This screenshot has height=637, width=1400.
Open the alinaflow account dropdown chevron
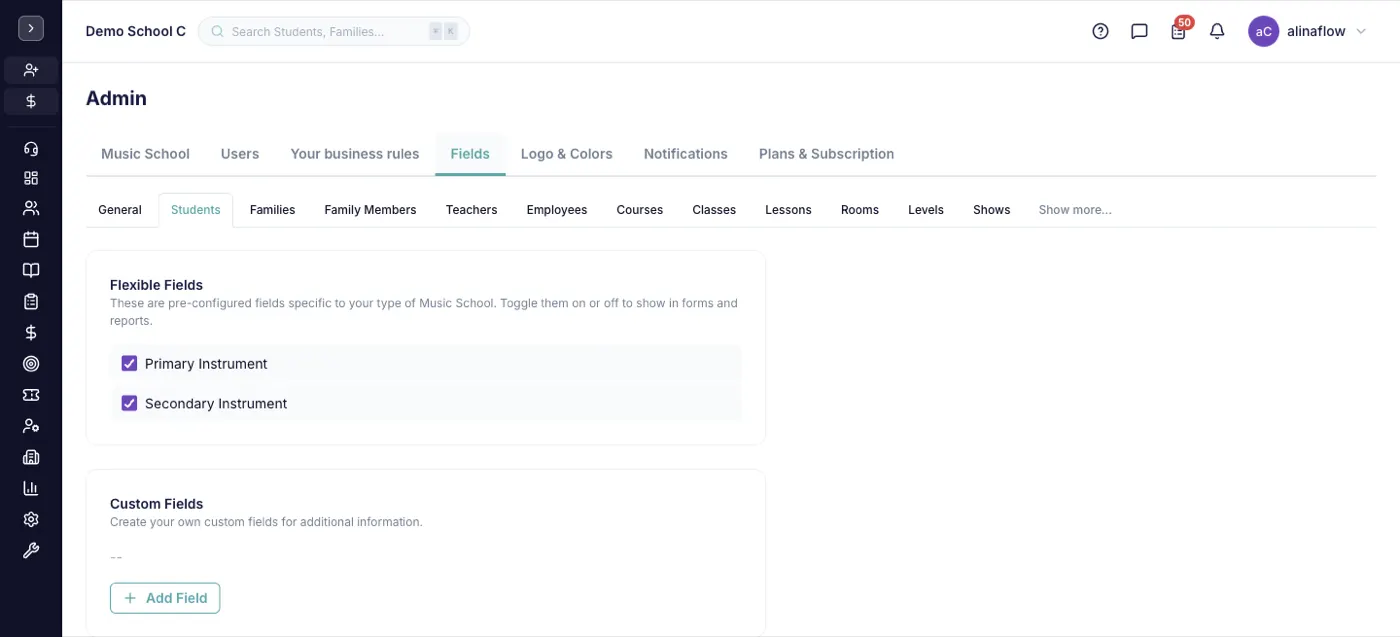(1360, 32)
